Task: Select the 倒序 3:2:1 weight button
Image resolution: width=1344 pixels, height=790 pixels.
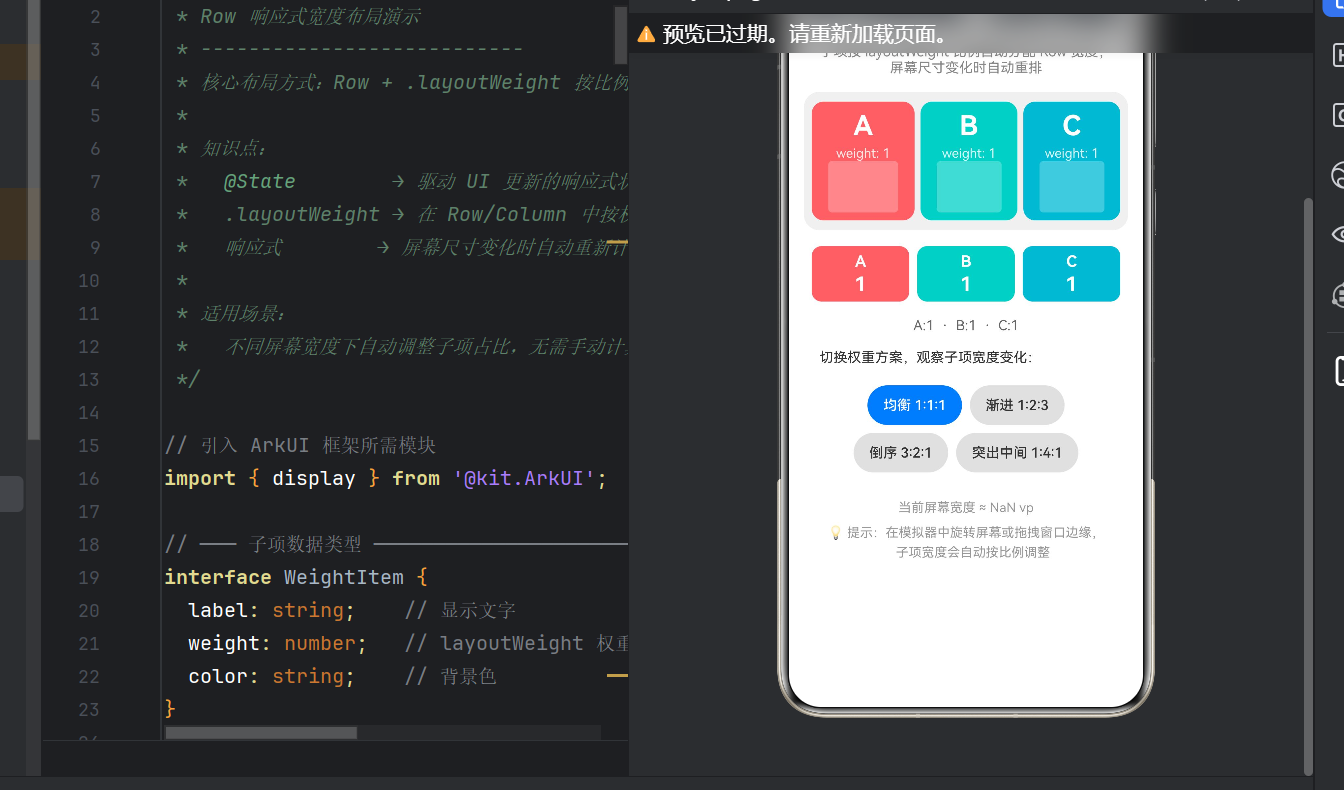Action: point(900,452)
